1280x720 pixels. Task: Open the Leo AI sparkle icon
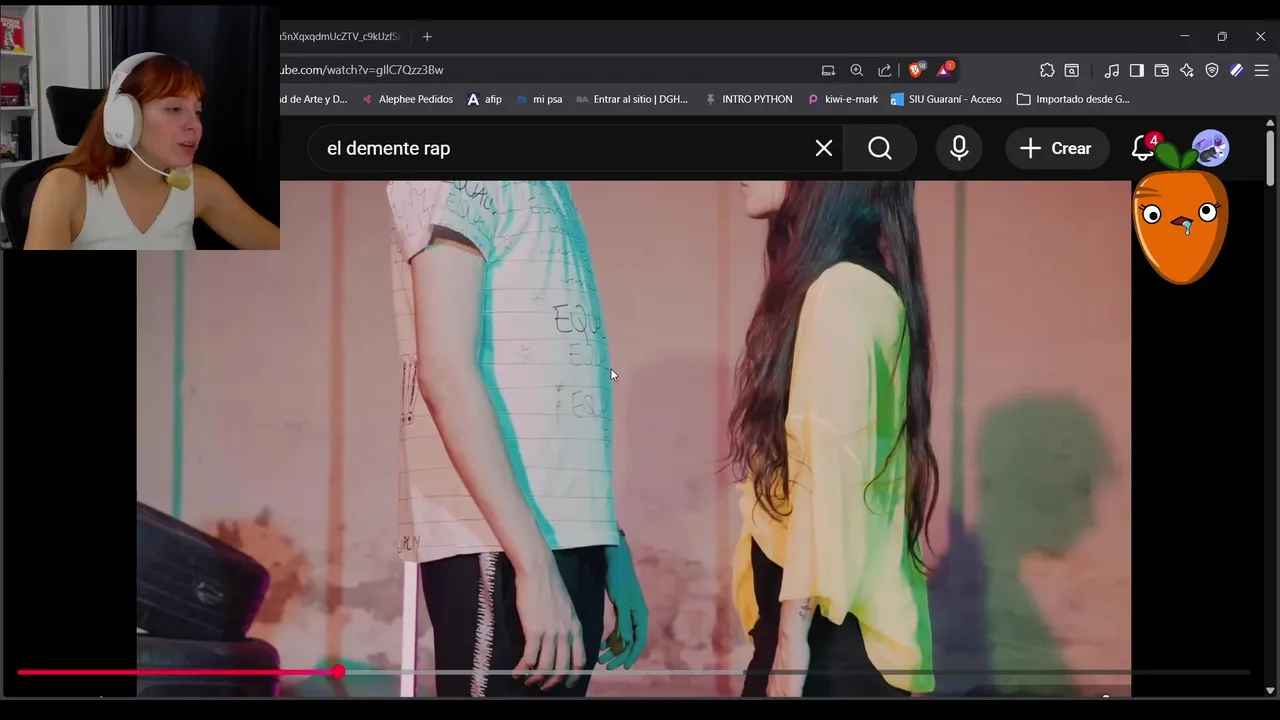pos(1187,70)
